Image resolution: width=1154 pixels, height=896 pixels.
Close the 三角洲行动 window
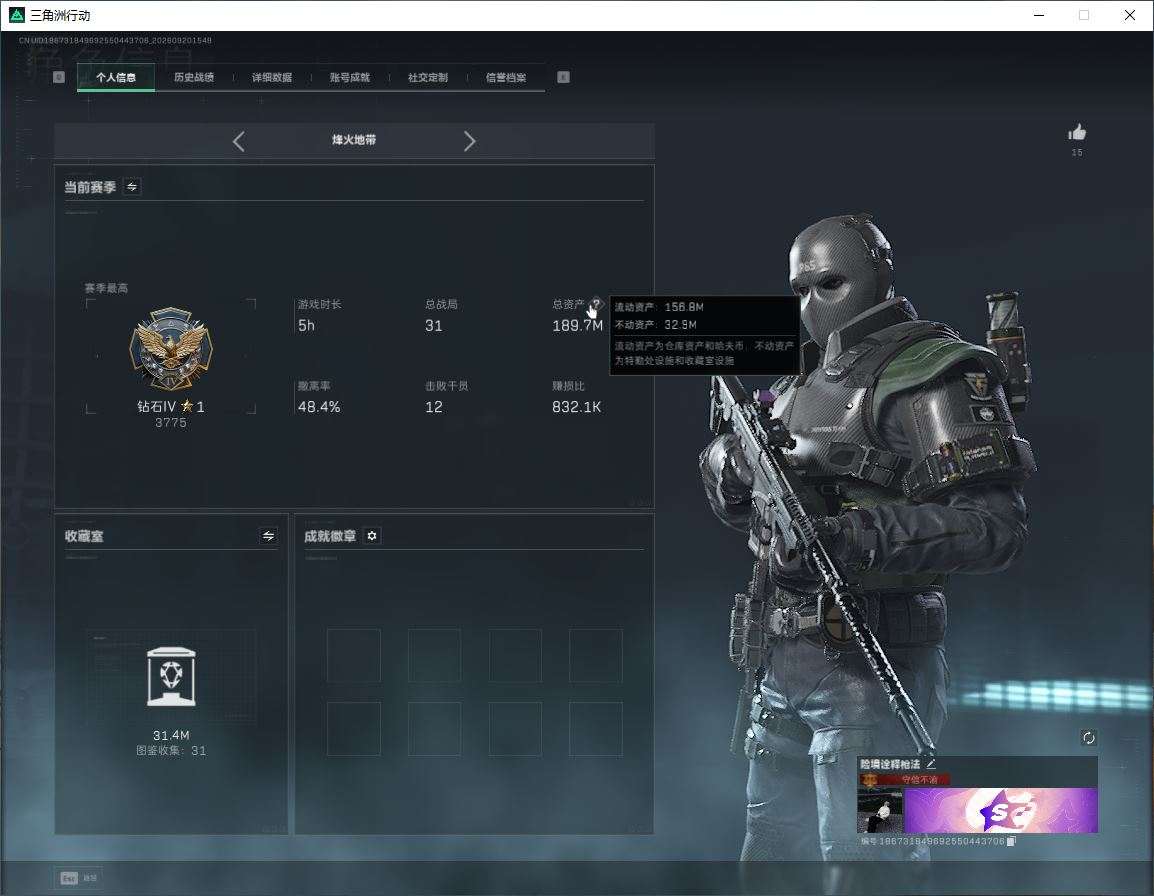(1130, 15)
